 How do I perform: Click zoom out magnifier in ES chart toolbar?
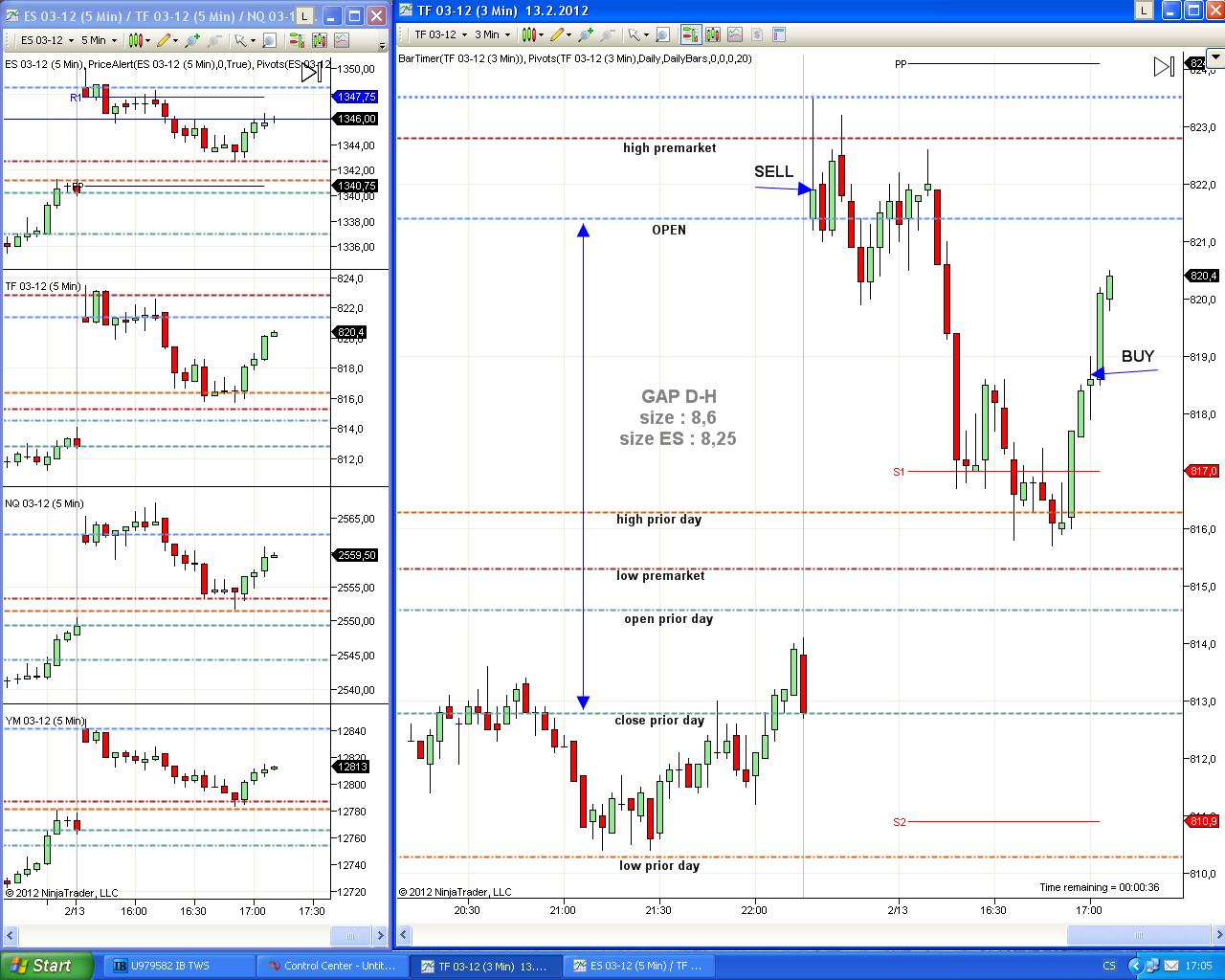[x=213, y=40]
